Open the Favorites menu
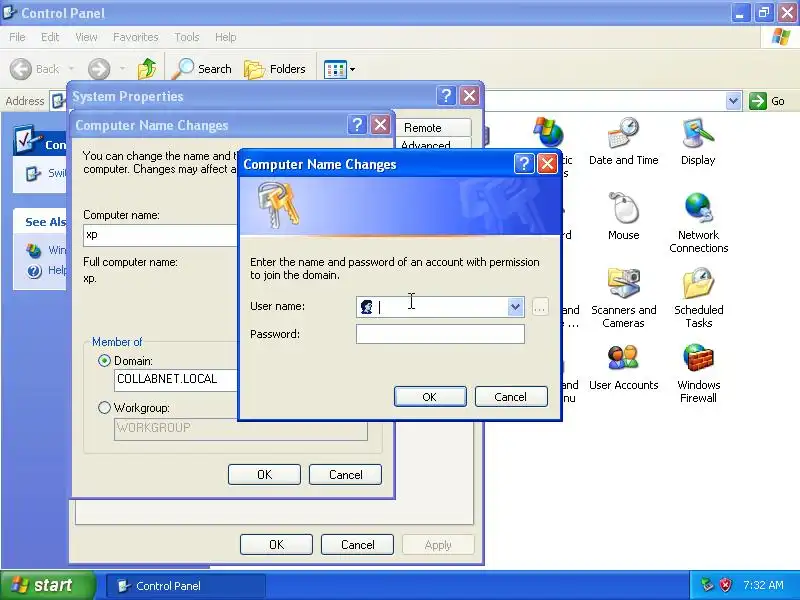This screenshot has width=800, height=600. click(136, 37)
